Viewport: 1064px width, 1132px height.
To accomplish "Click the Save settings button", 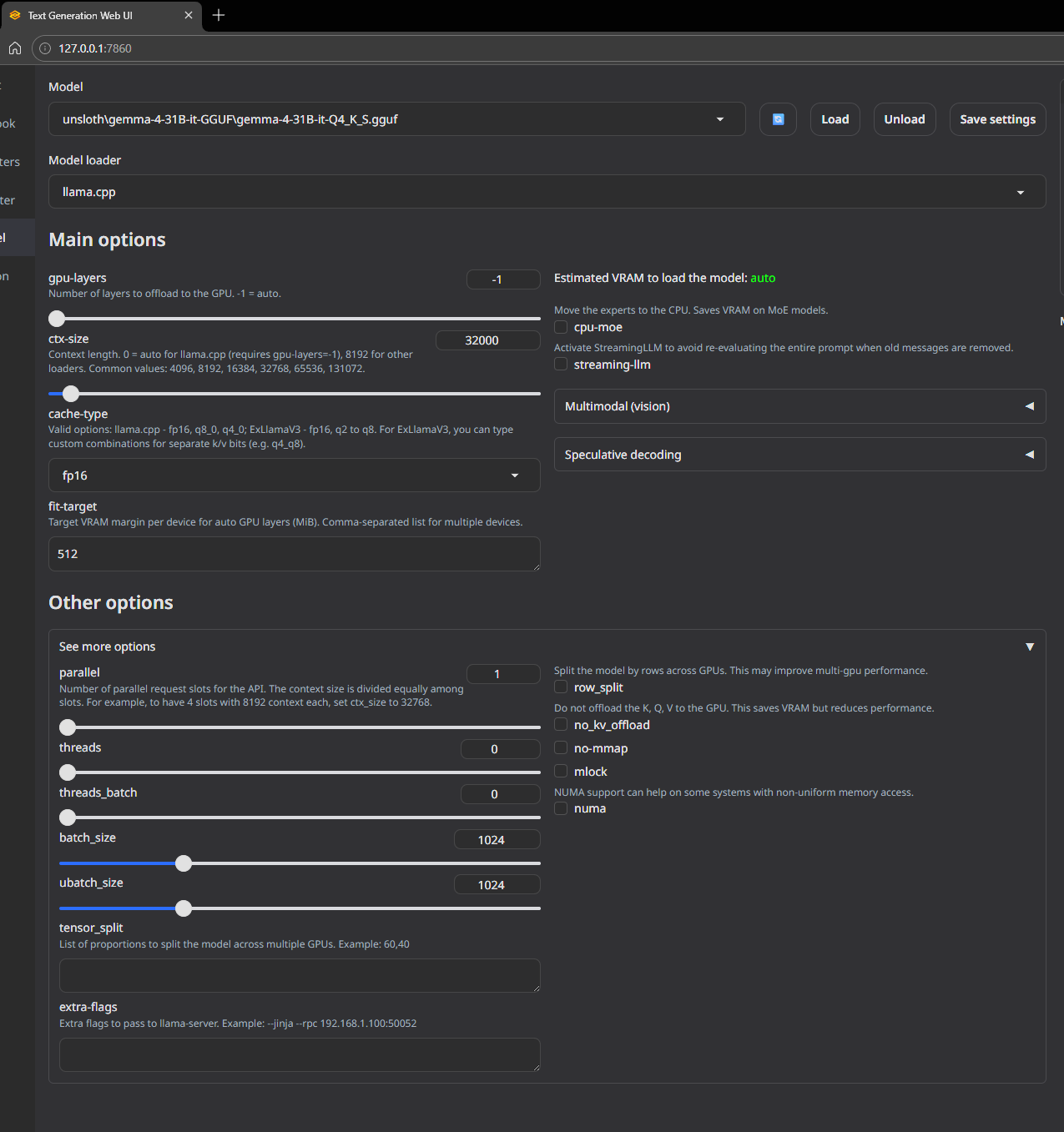I will tap(997, 119).
